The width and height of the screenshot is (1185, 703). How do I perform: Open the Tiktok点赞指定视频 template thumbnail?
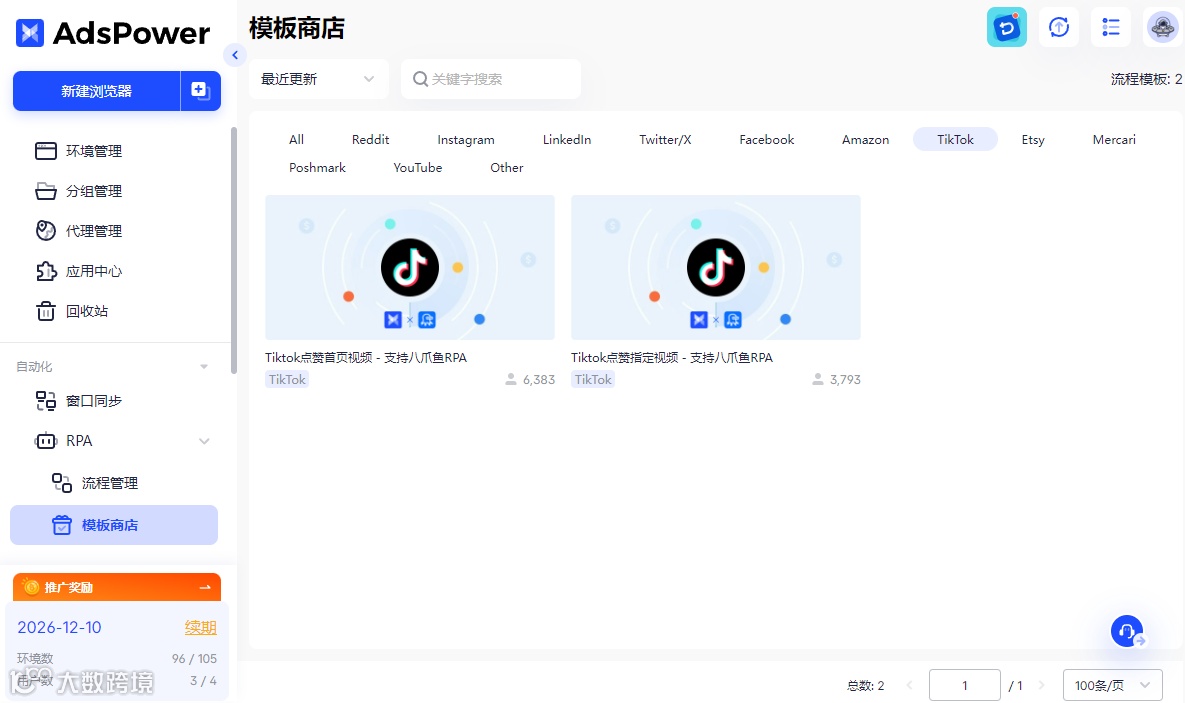coord(716,268)
